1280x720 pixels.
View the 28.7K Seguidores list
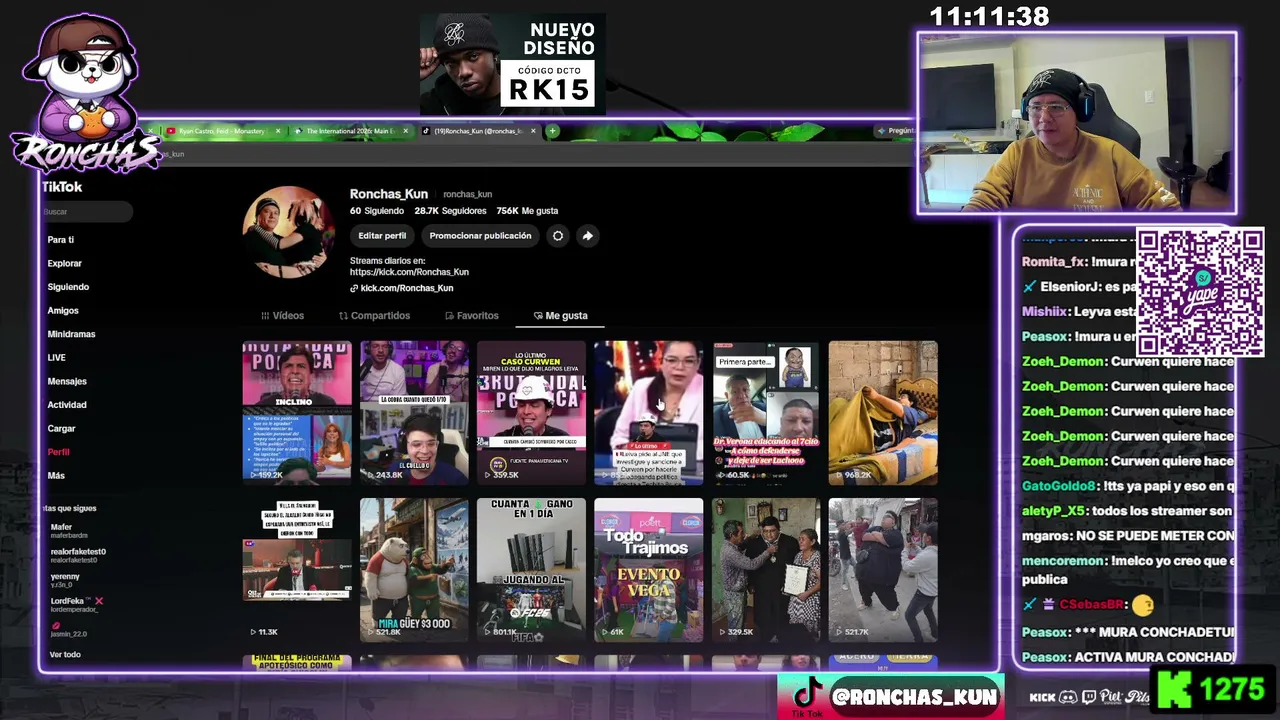[450, 211]
